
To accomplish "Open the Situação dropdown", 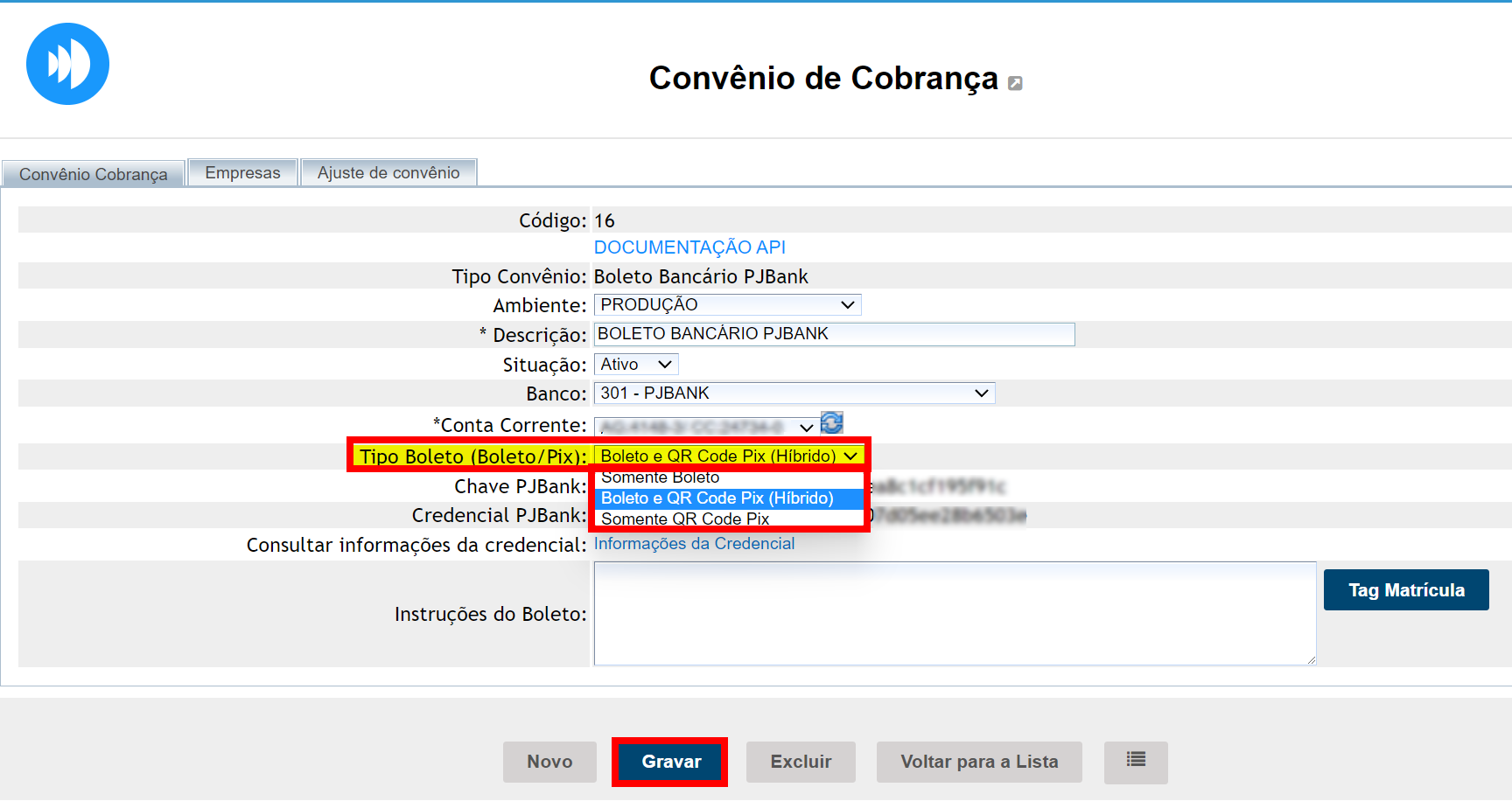I will tap(636, 365).
